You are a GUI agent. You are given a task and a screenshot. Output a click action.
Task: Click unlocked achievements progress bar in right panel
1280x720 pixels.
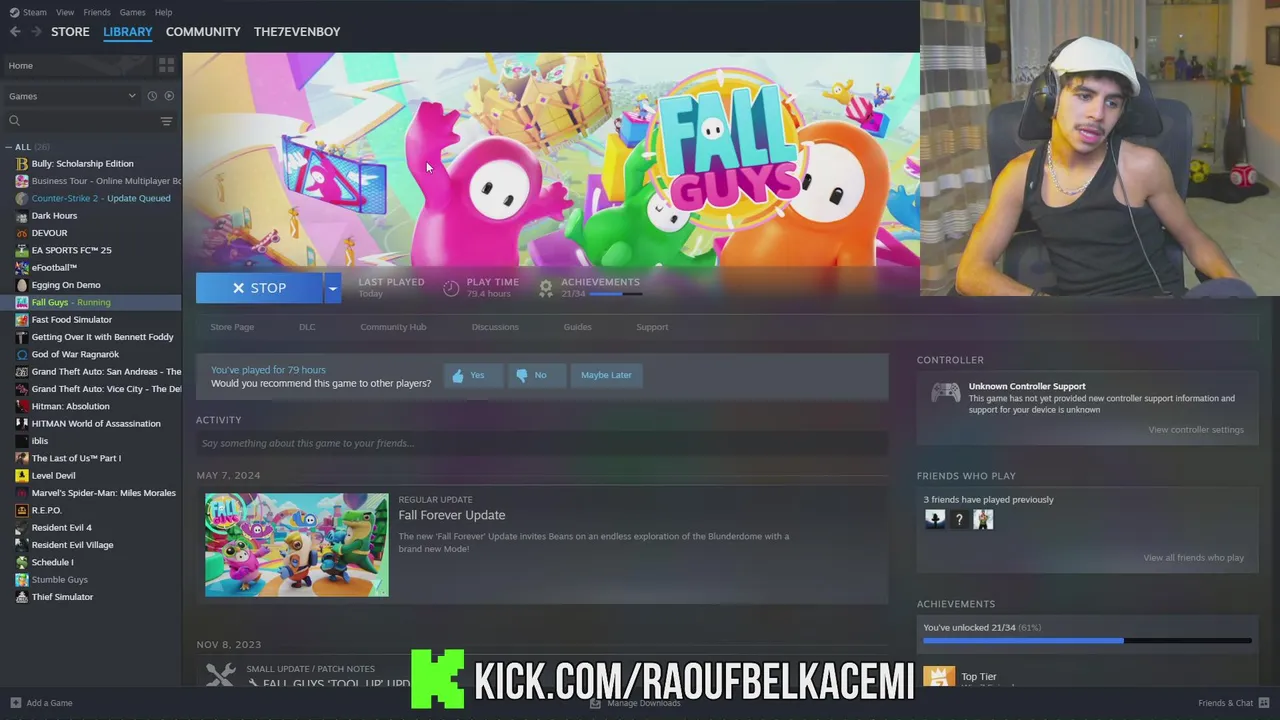coord(1087,641)
